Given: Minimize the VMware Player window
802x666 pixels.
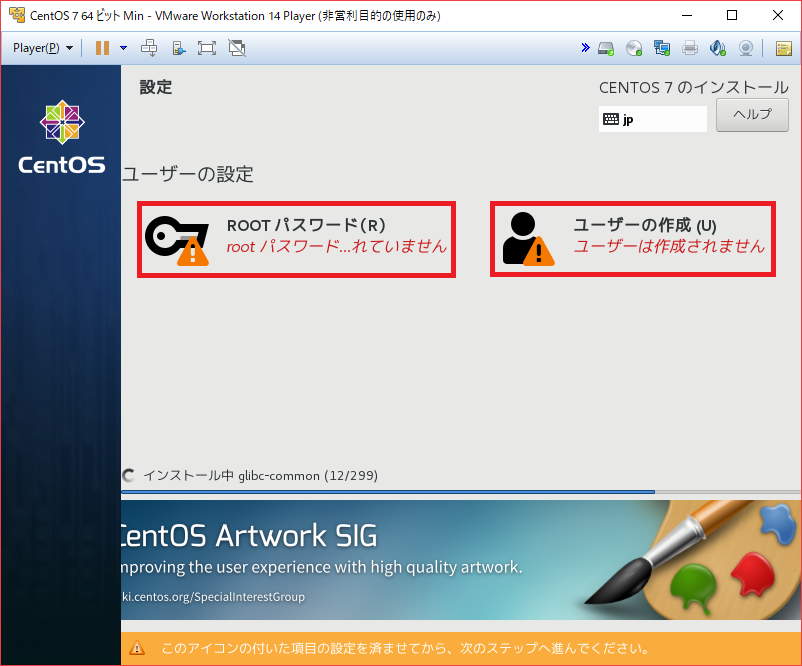Looking at the screenshot, I should click(687, 15).
